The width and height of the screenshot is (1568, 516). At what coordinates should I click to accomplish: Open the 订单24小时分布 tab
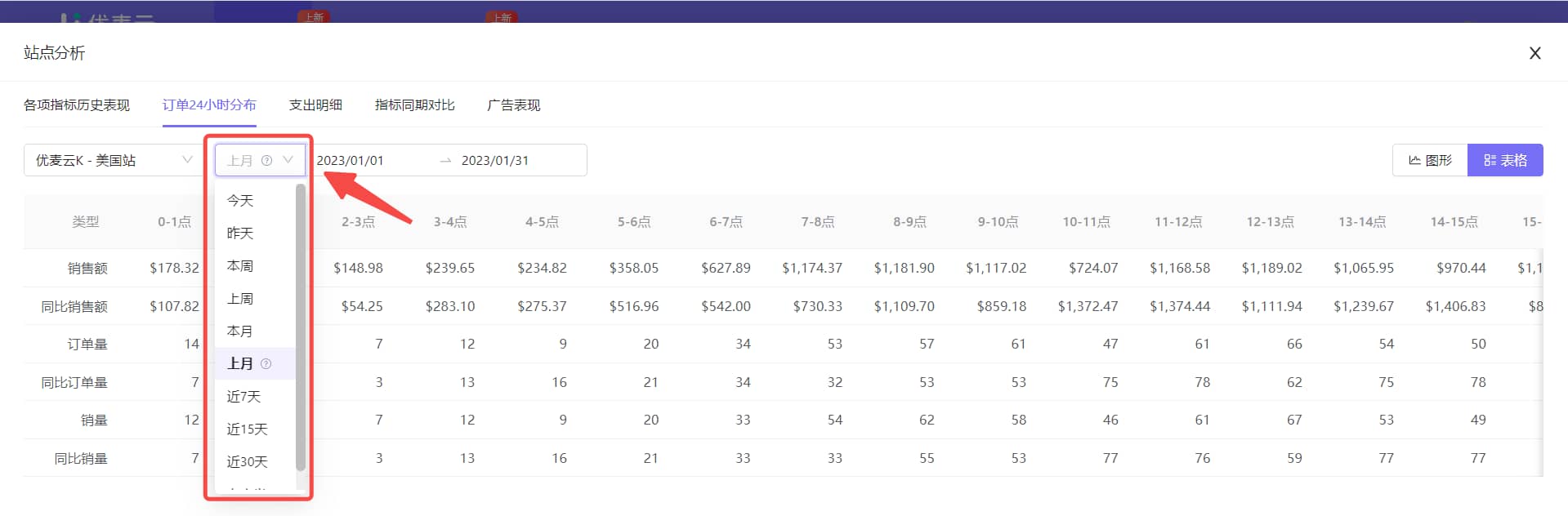point(209,105)
